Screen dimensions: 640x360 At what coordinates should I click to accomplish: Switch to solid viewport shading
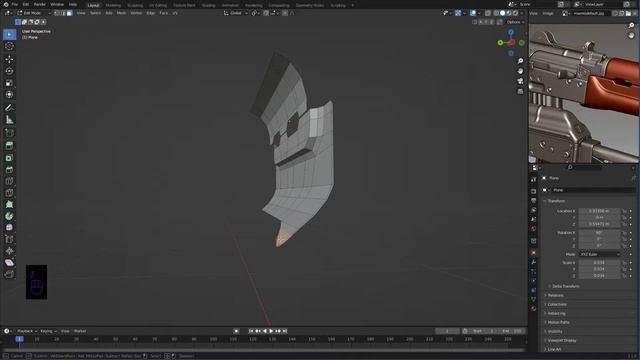pos(503,13)
